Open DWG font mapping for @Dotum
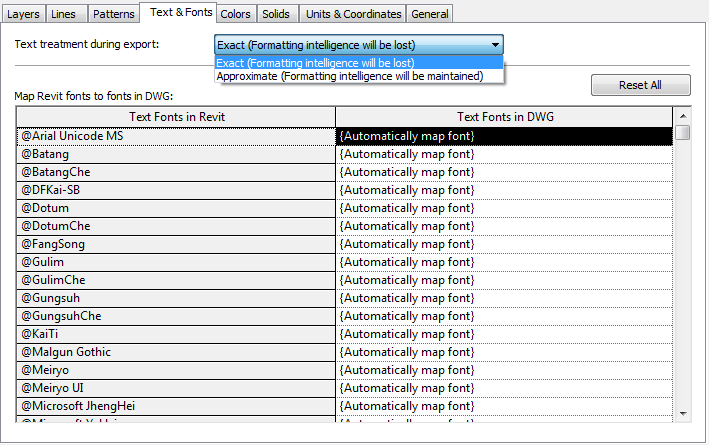The height and width of the screenshot is (445, 709). 504,208
